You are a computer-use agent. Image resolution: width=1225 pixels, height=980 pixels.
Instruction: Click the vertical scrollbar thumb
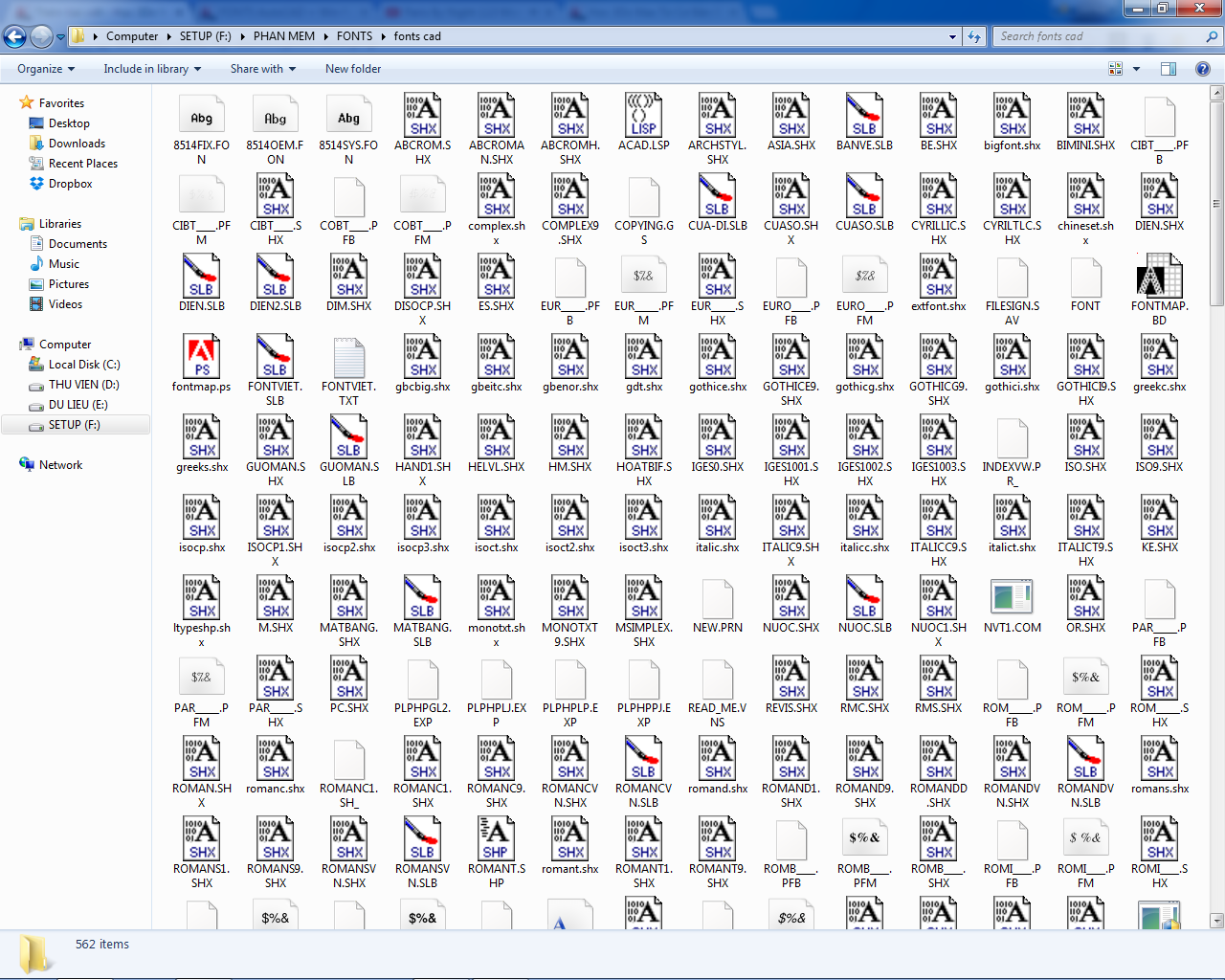tap(1217, 204)
